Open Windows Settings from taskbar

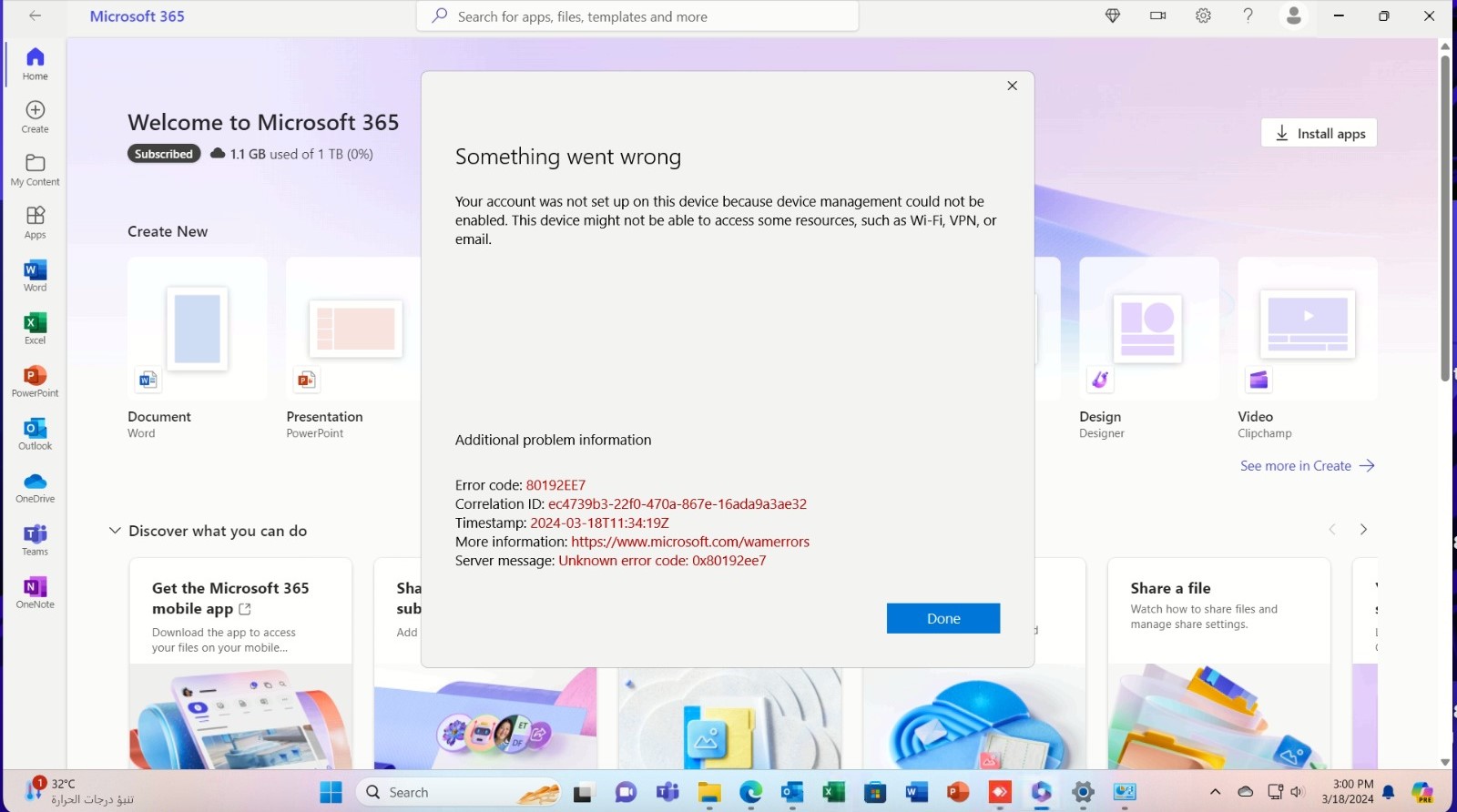1083,792
